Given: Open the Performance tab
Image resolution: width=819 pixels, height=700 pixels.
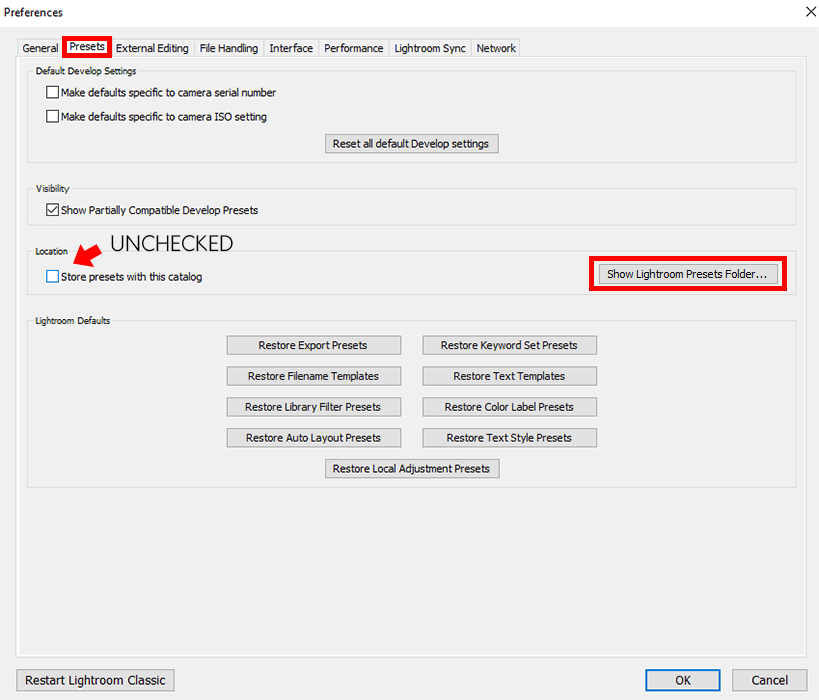Looking at the screenshot, I should [353, 48].
